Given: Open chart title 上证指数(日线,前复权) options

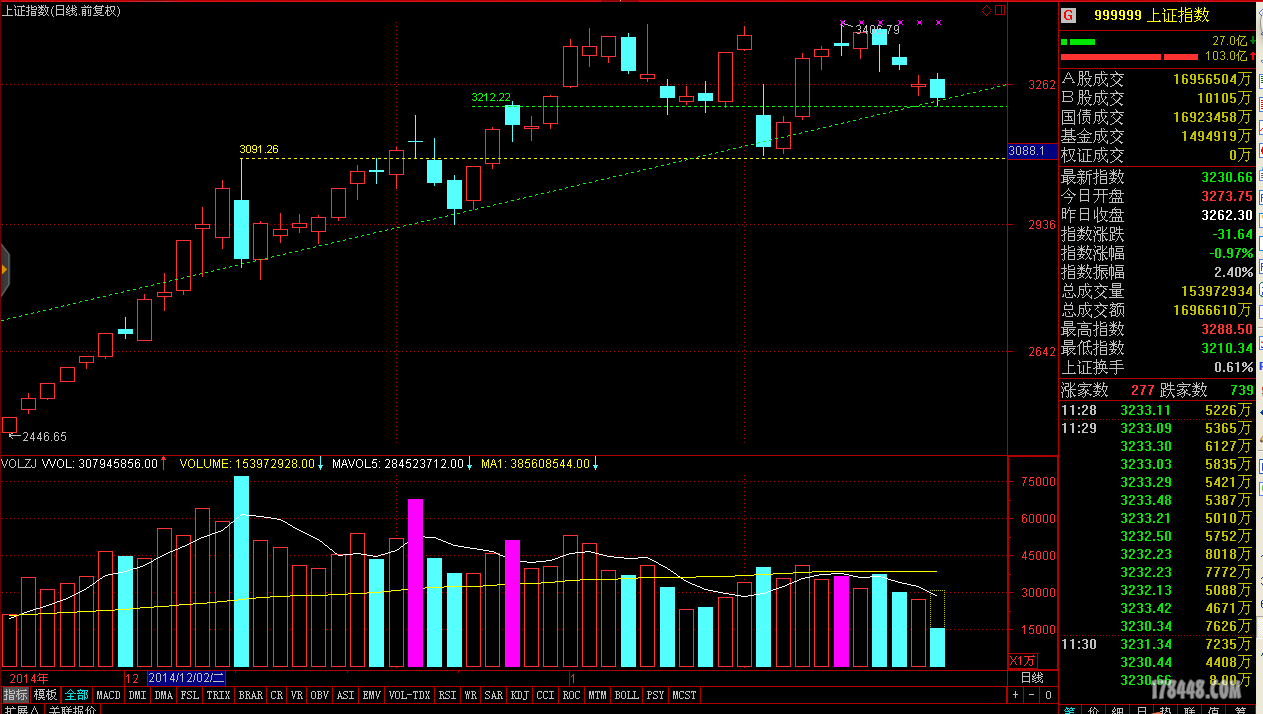Looking at the screenshot, I should (x=62, y=10).
